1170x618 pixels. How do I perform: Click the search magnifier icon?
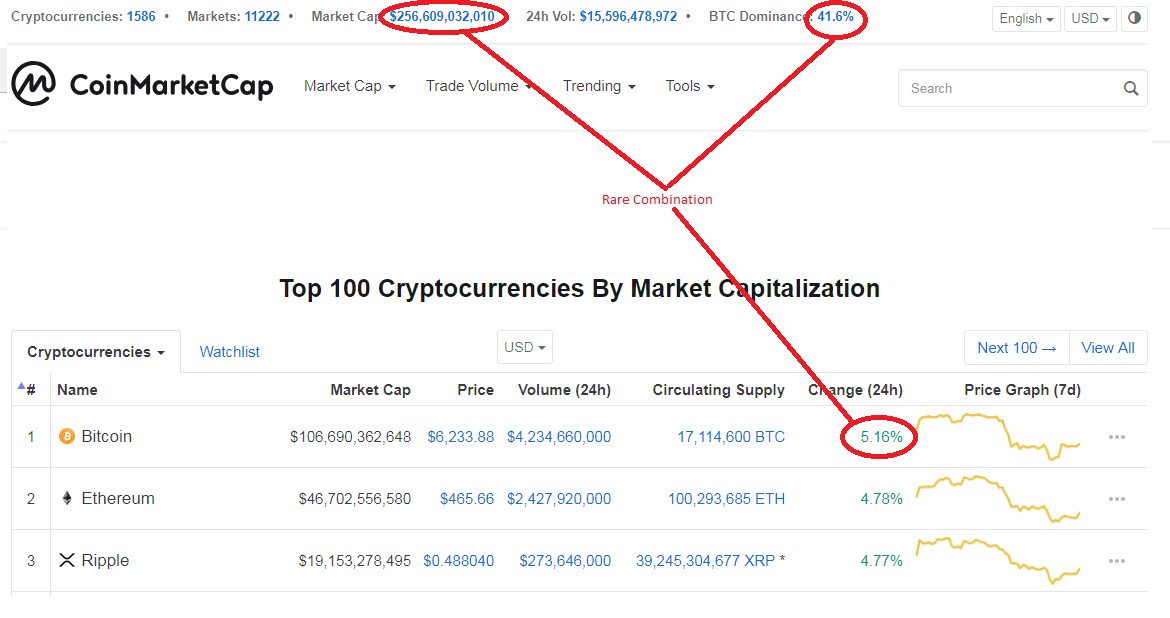click(x=1131, y=88)
